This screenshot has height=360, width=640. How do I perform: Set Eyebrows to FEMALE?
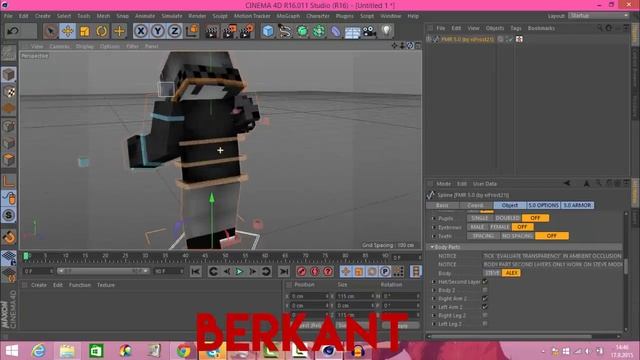pyautogui.click(x=500, y=227)
